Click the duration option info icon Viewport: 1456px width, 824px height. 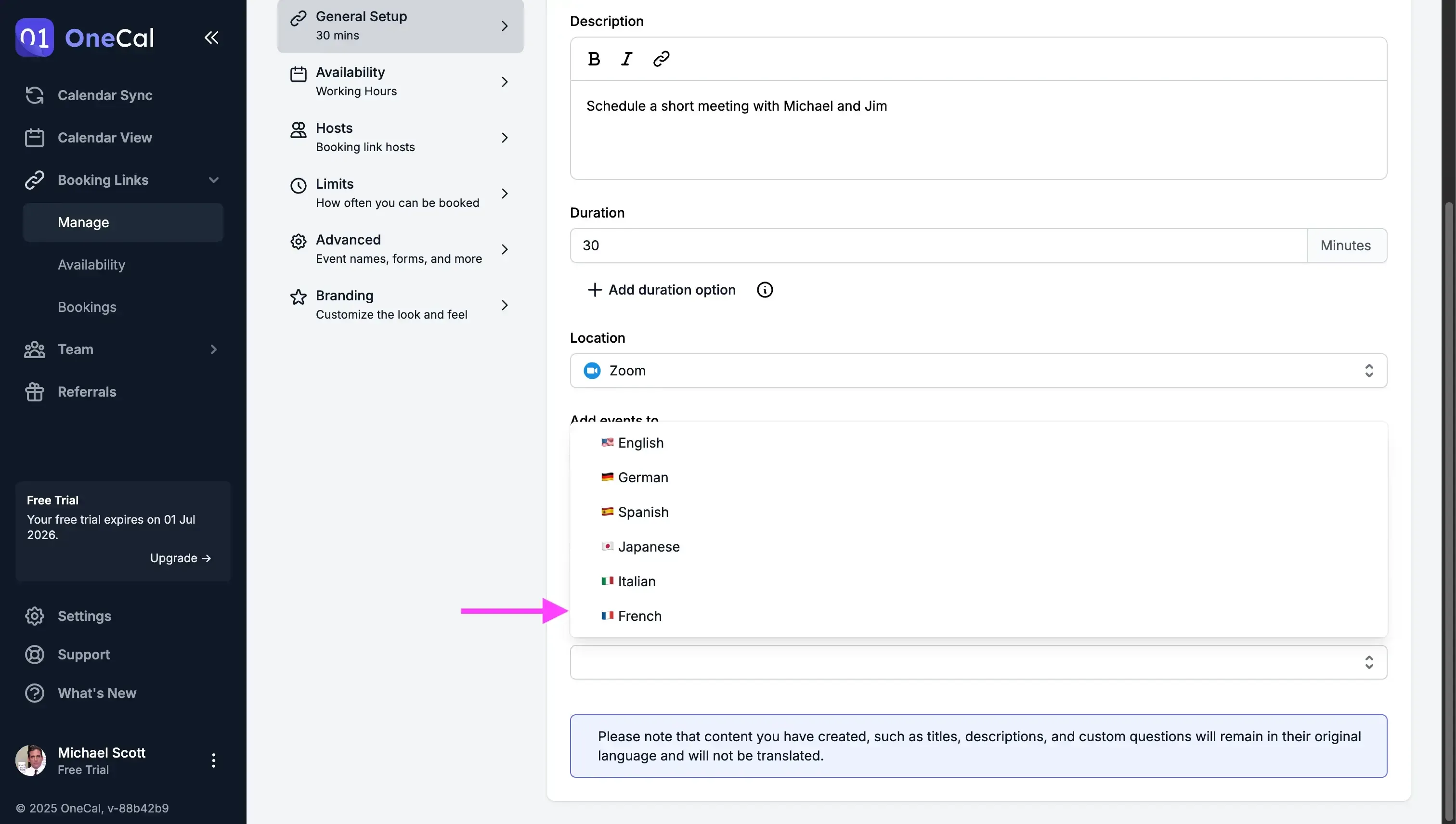click(764, 290)
